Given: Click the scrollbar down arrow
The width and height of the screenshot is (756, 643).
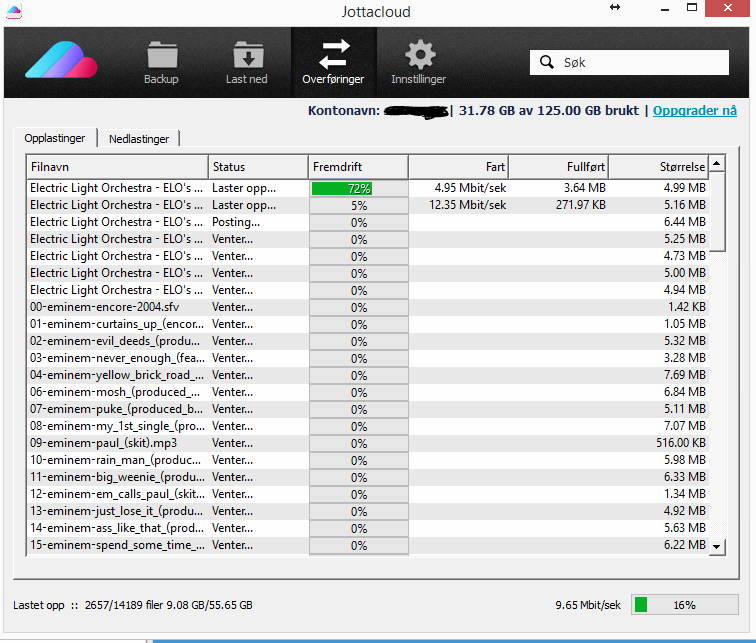Looking at the screenshot, I should tap(717, 547).
